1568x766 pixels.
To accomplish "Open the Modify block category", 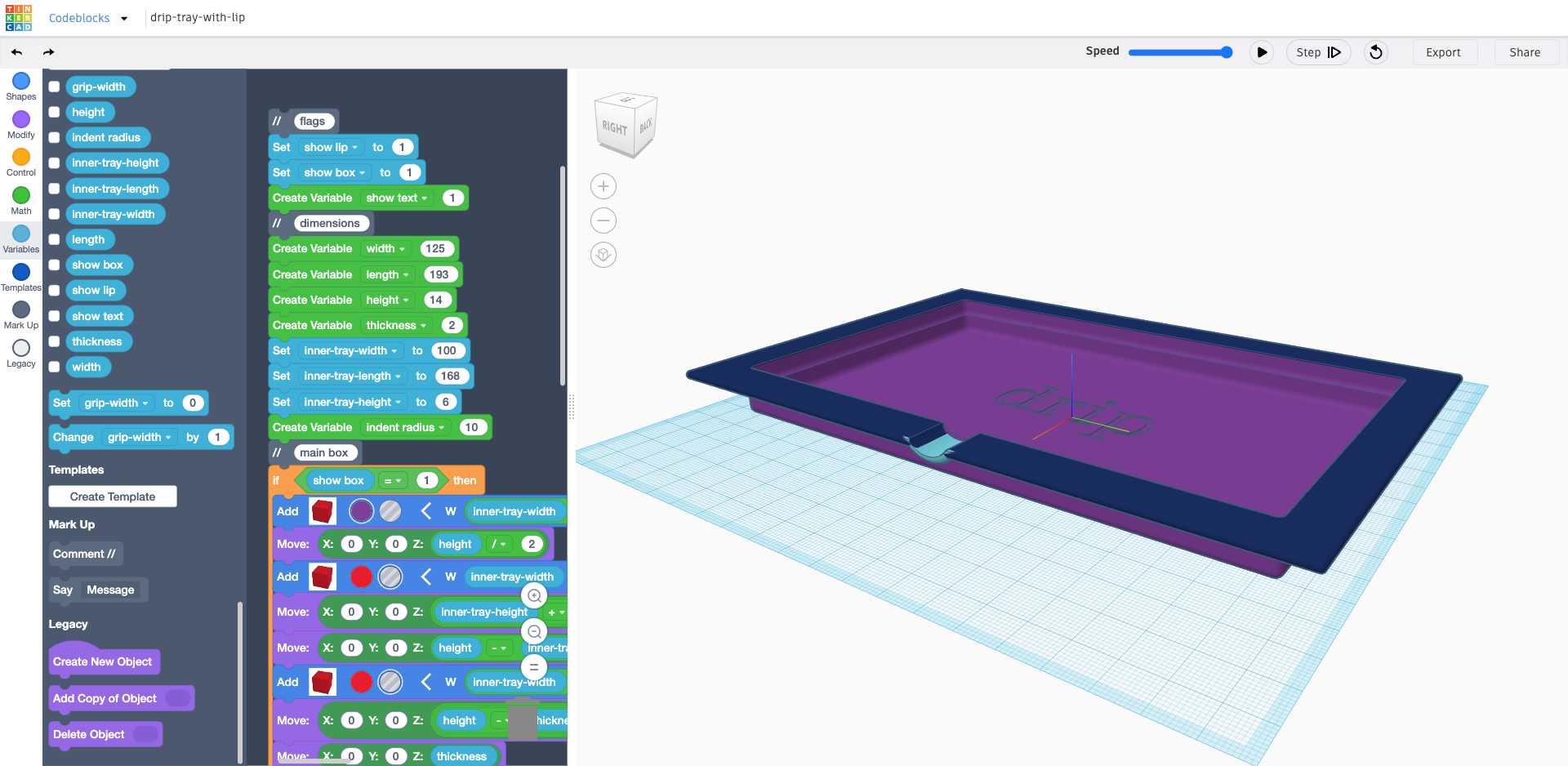I will (21, 124).
